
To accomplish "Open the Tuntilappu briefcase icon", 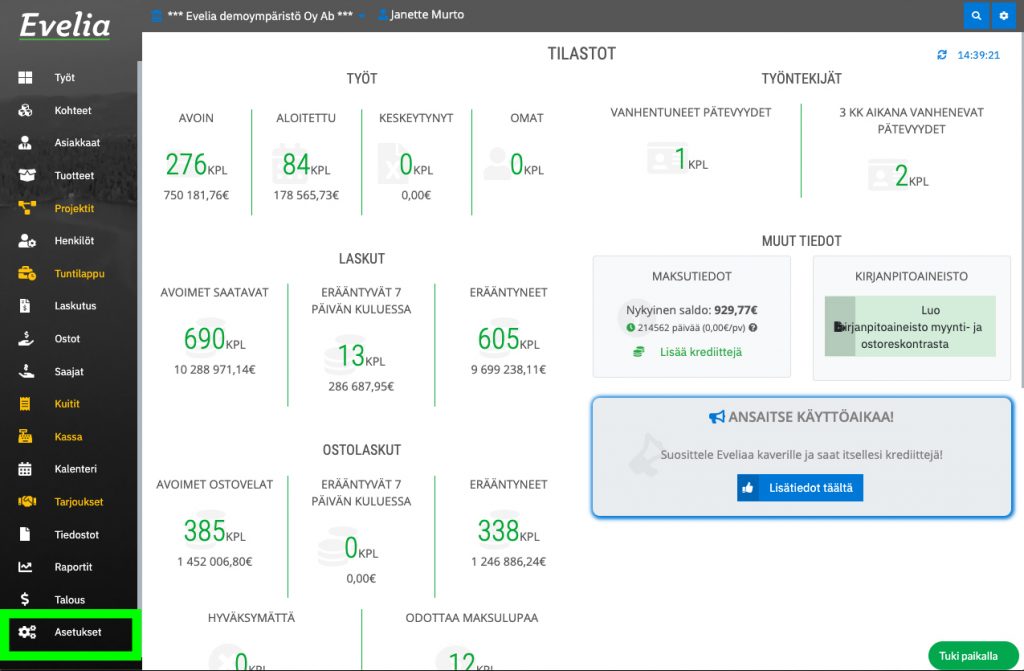I will (x=27, y=273).
